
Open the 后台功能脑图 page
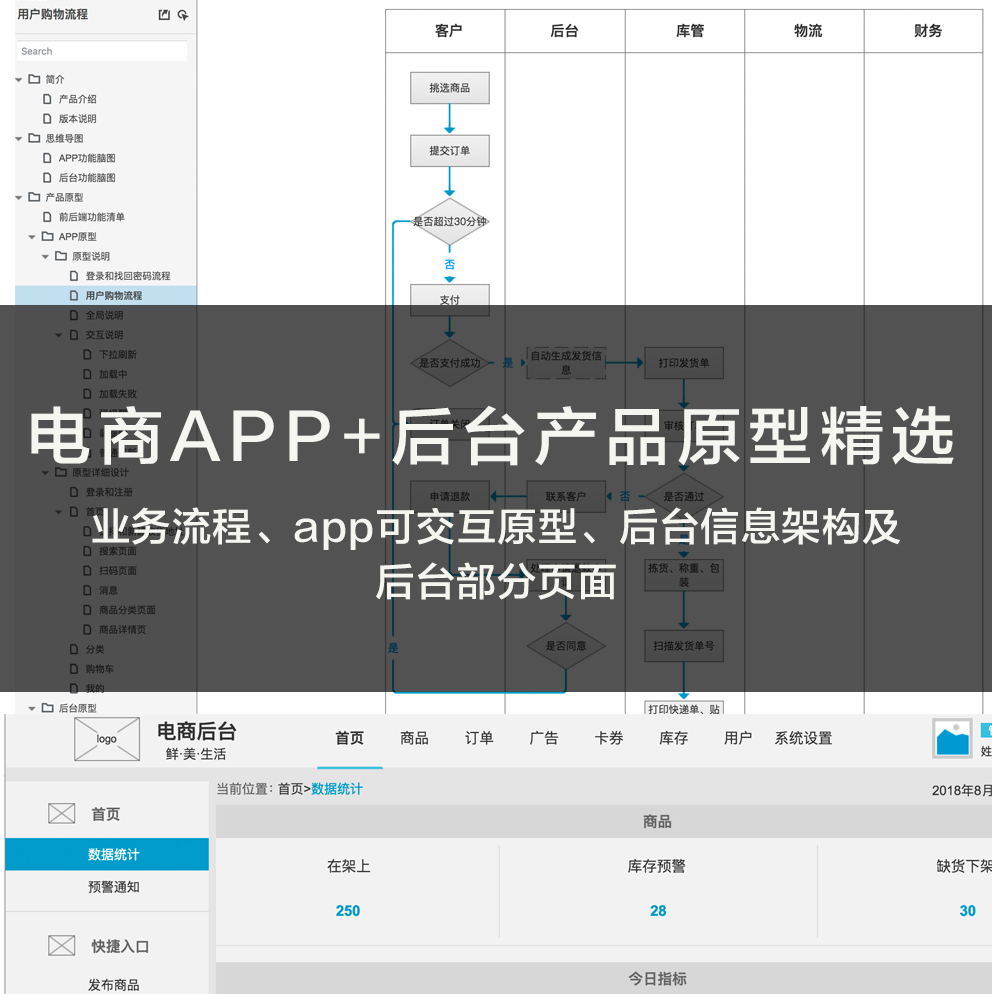click(x=87, y=178)
